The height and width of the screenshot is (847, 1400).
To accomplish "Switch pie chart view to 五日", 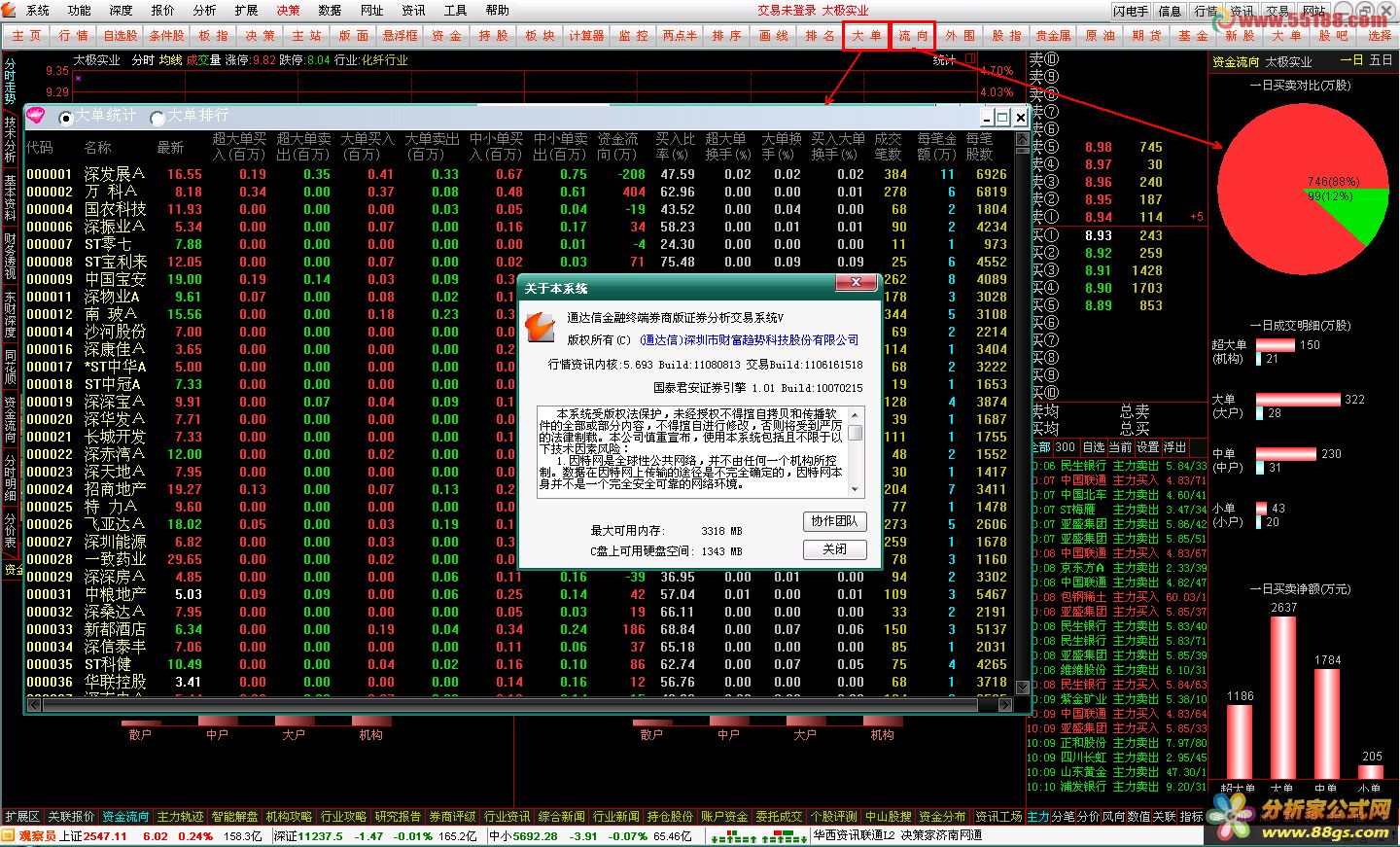I will tap(1382, 60).
